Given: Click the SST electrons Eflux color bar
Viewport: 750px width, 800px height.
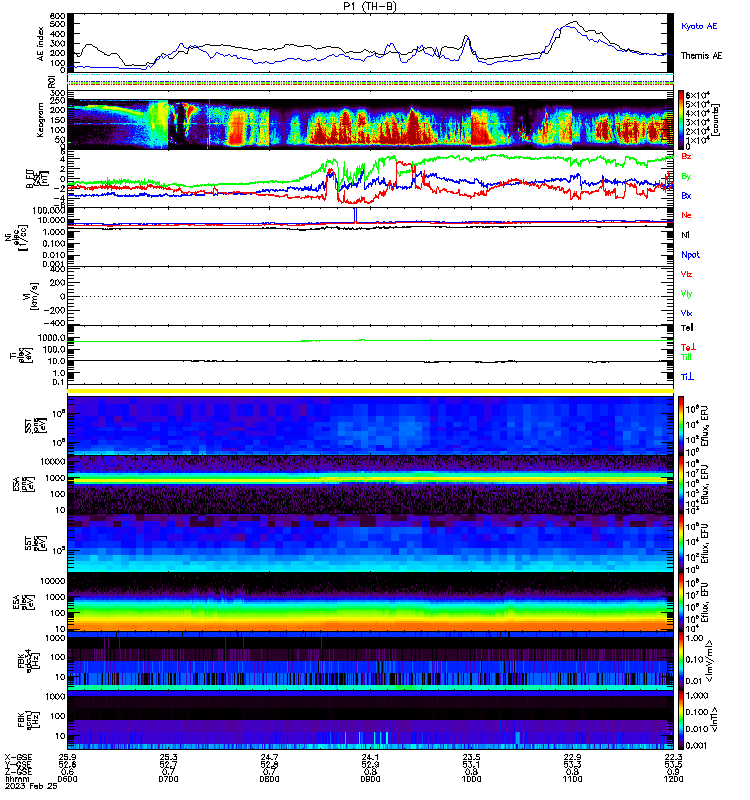Looking at the screenshot, I should pyautogui.click(x=681, y=543).
